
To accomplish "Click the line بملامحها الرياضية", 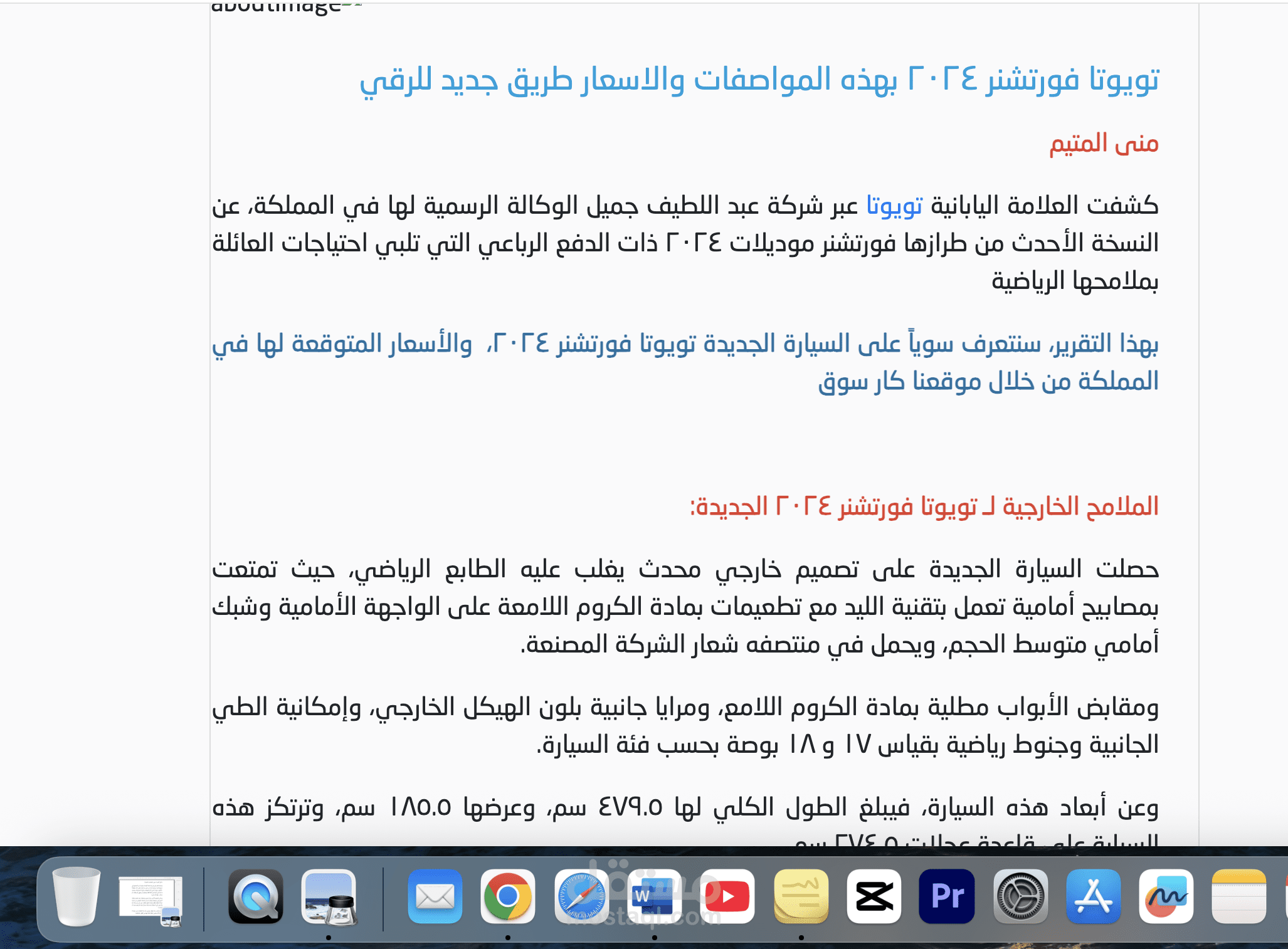I will point(1075,281).
